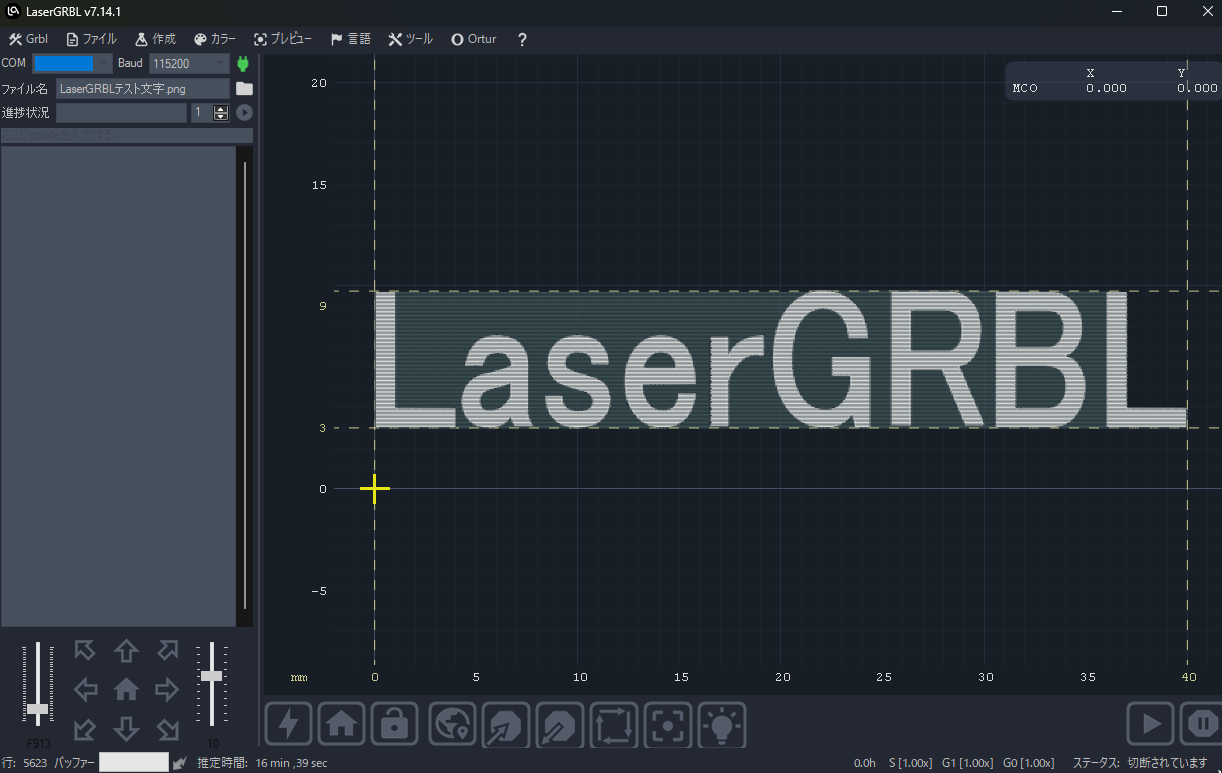Click the MCO coordinates readout
This screenshot has width=1222, height=773.
point(1114,81)
